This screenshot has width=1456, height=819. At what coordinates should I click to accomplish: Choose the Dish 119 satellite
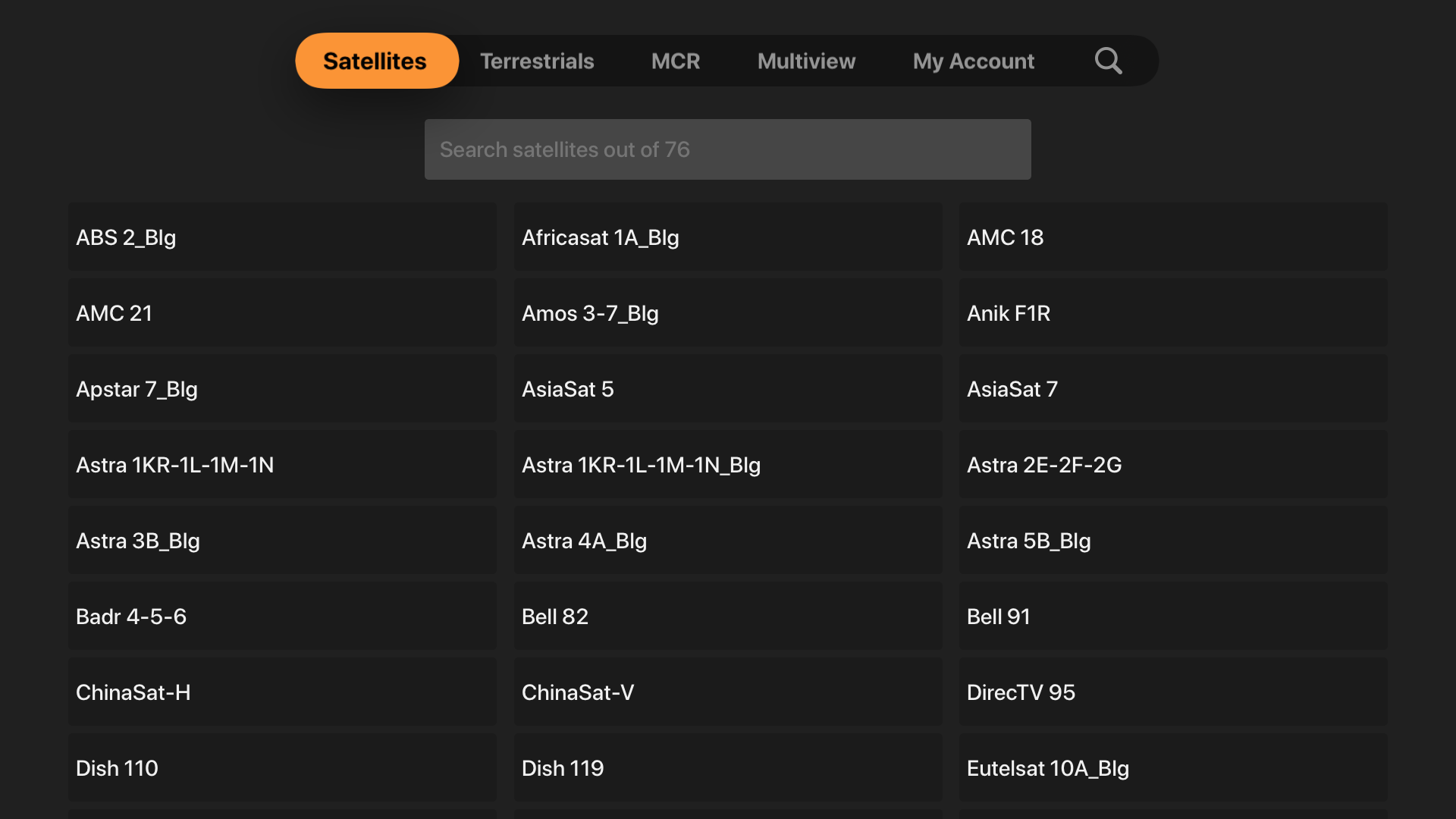[x=728, y=768]
